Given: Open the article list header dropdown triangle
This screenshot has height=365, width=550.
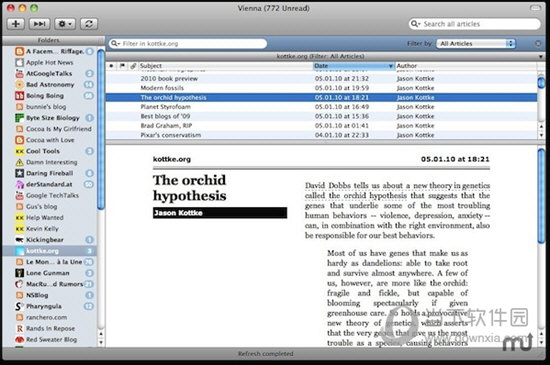Looking at the screenshot, I should tap(541, 56).
